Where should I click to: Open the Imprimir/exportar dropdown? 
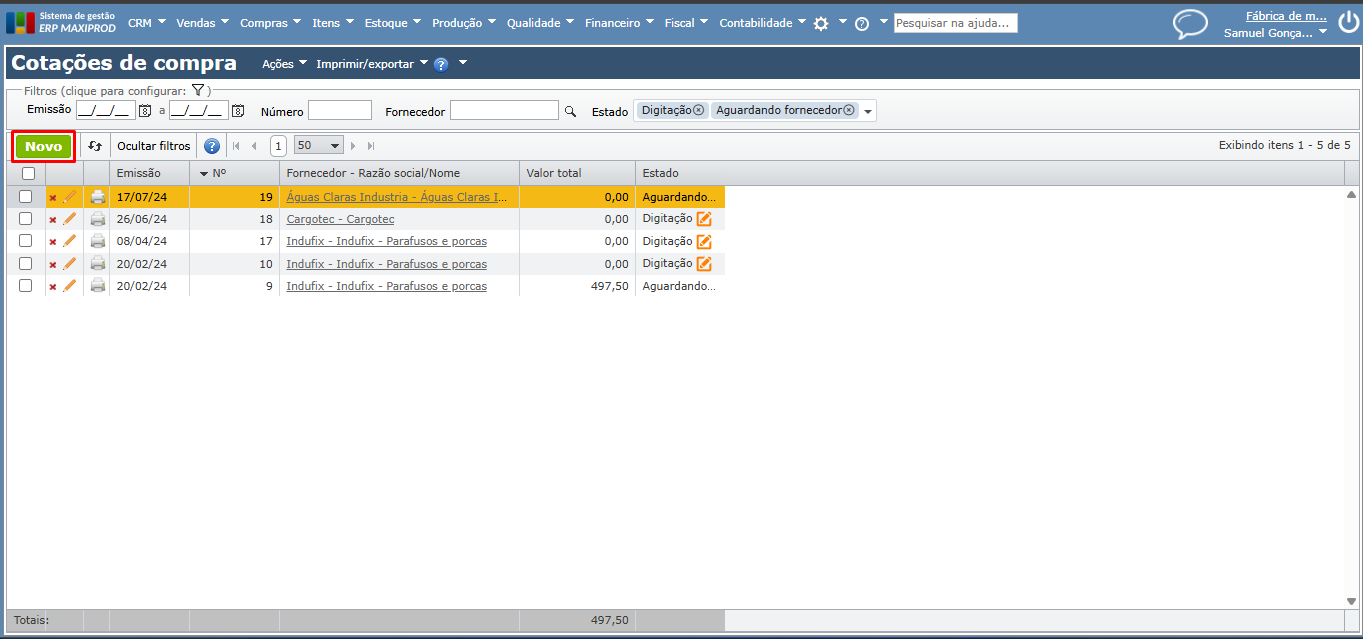coord(372,64)
